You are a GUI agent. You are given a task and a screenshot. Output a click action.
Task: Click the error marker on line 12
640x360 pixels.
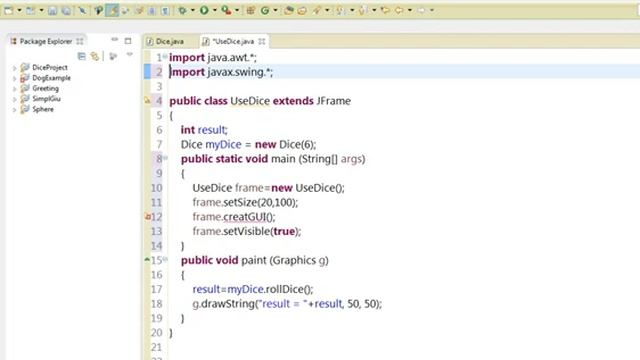148,217
